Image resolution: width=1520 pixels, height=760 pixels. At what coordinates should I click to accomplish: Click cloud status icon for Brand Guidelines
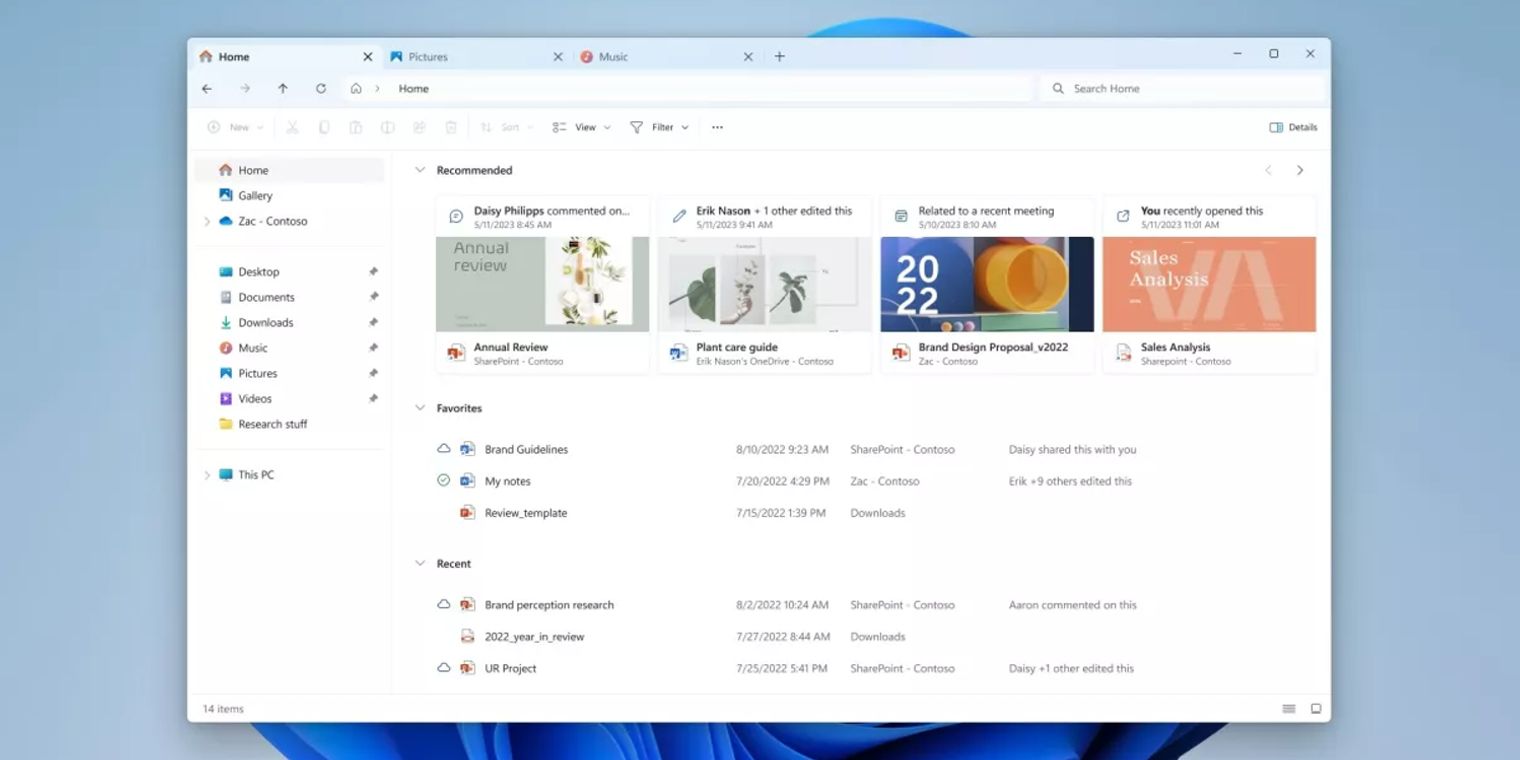444,449
